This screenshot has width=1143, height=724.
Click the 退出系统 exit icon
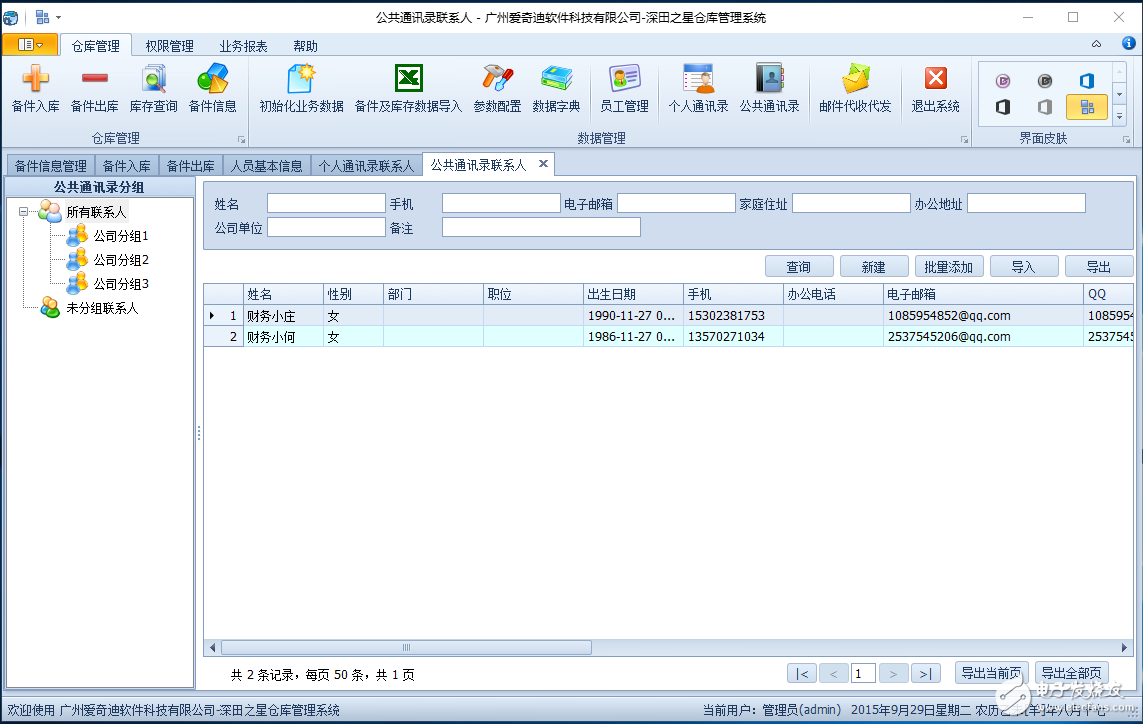coord(933,88)
